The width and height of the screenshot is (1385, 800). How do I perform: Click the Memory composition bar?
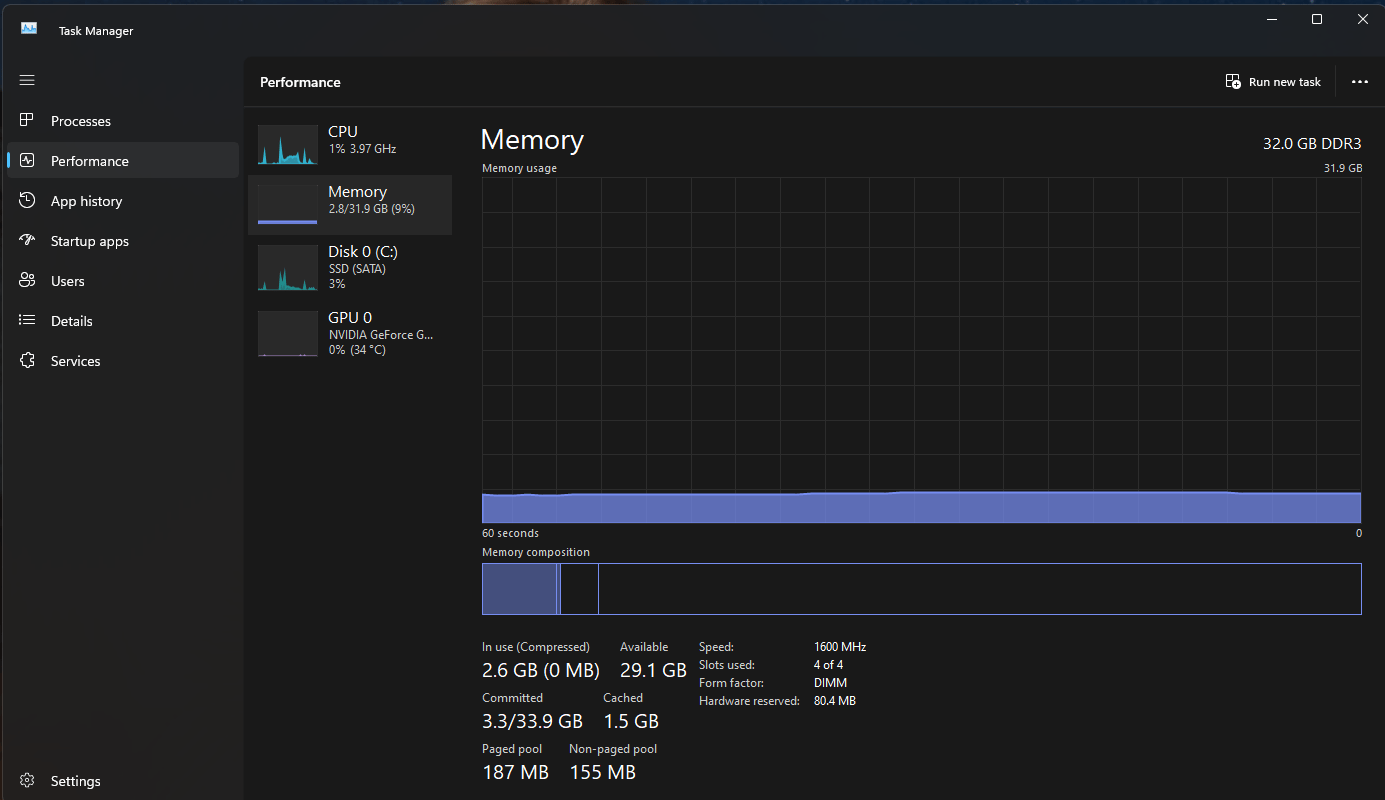click(x=921, y=589)
